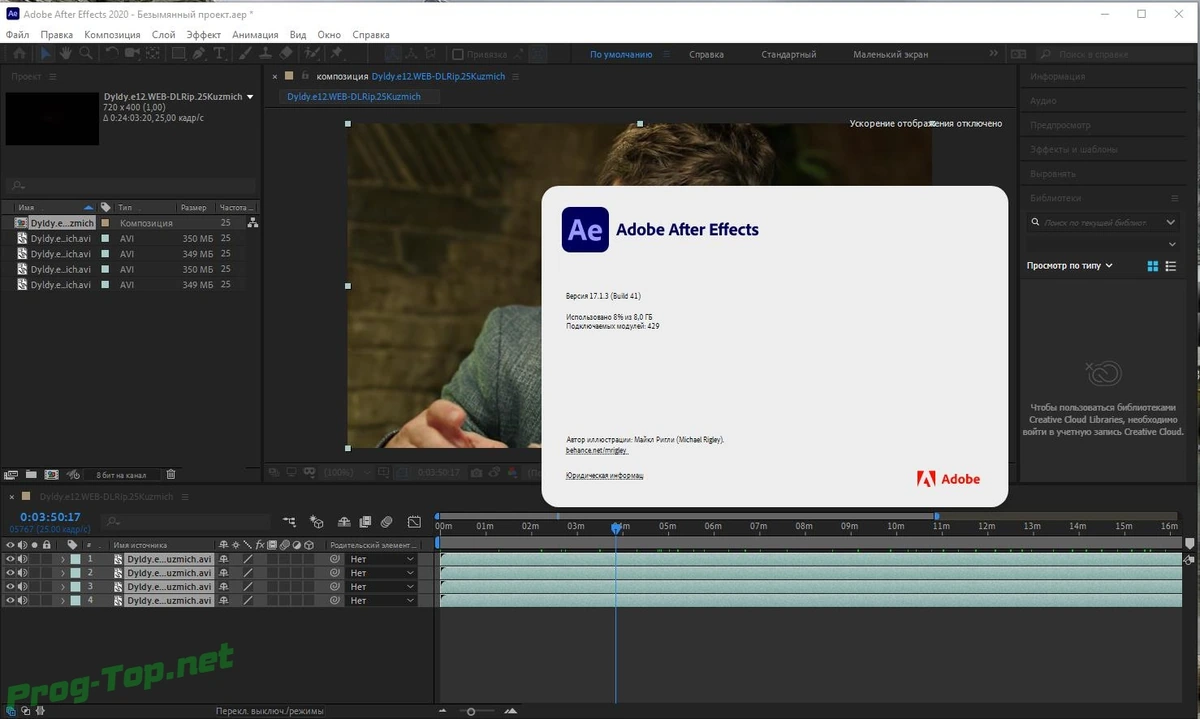Viewport: 1200px width, 719px height.
Task: Click the current time 0:03:50:17 field
Action: 50,517
